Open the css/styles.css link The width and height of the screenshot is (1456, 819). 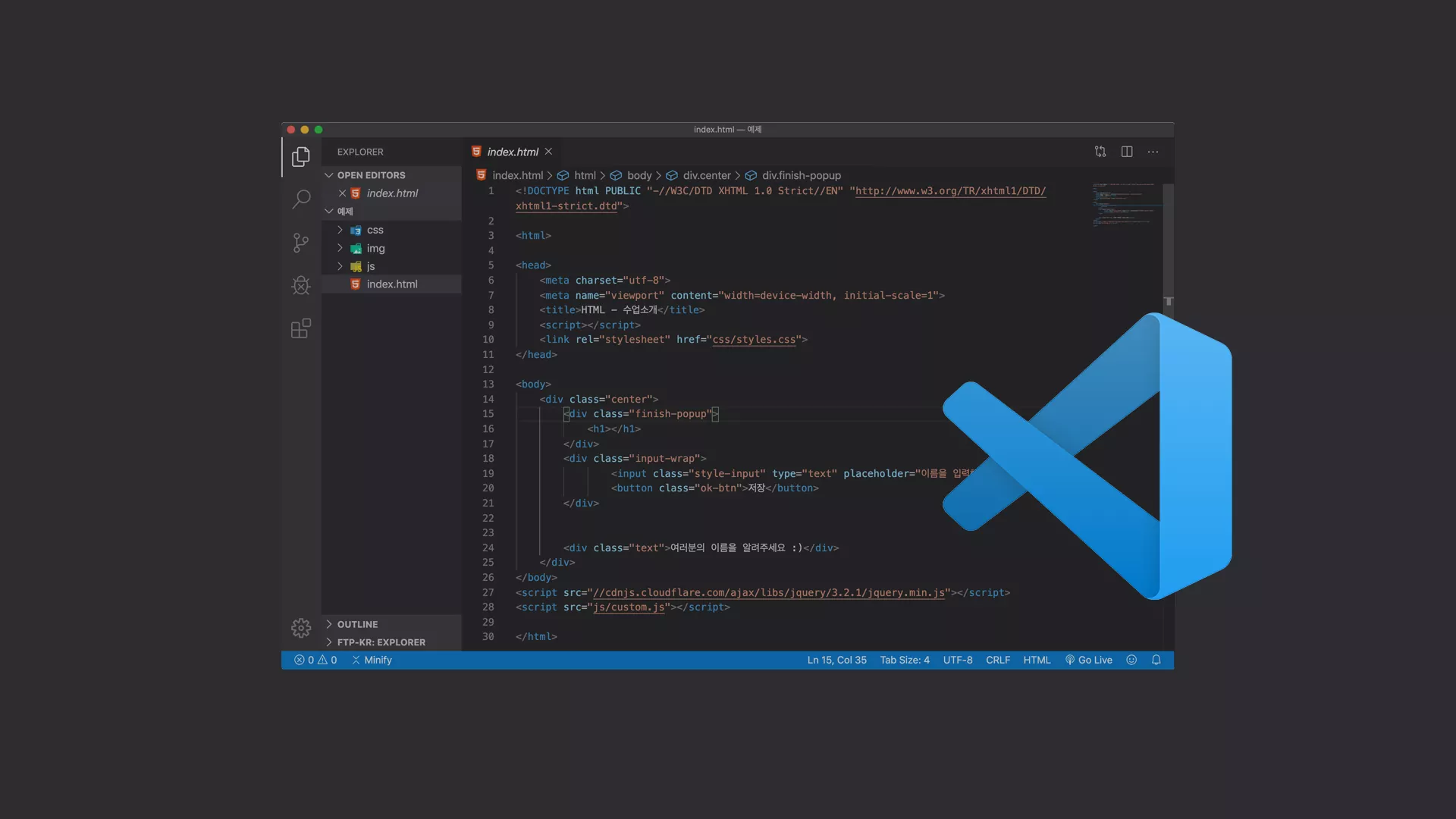coord(754,340)
